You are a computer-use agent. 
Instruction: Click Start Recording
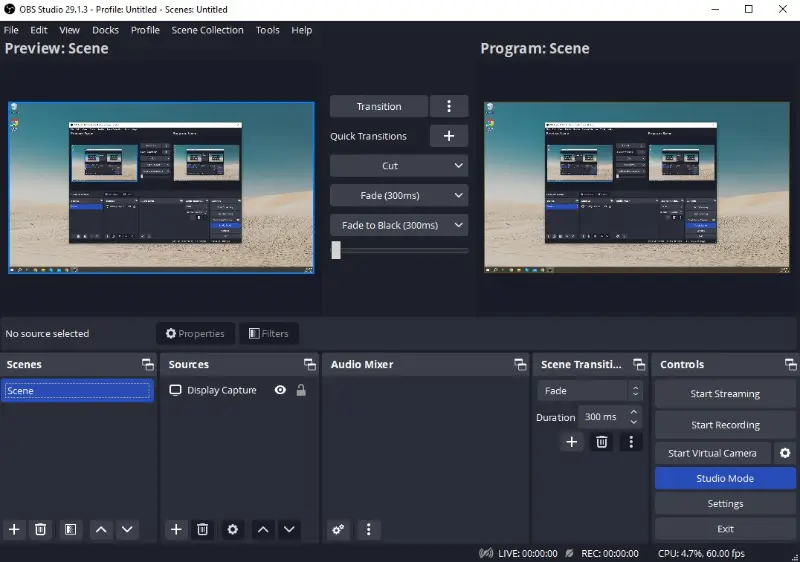pyautogui.click(x=725, y=425)
